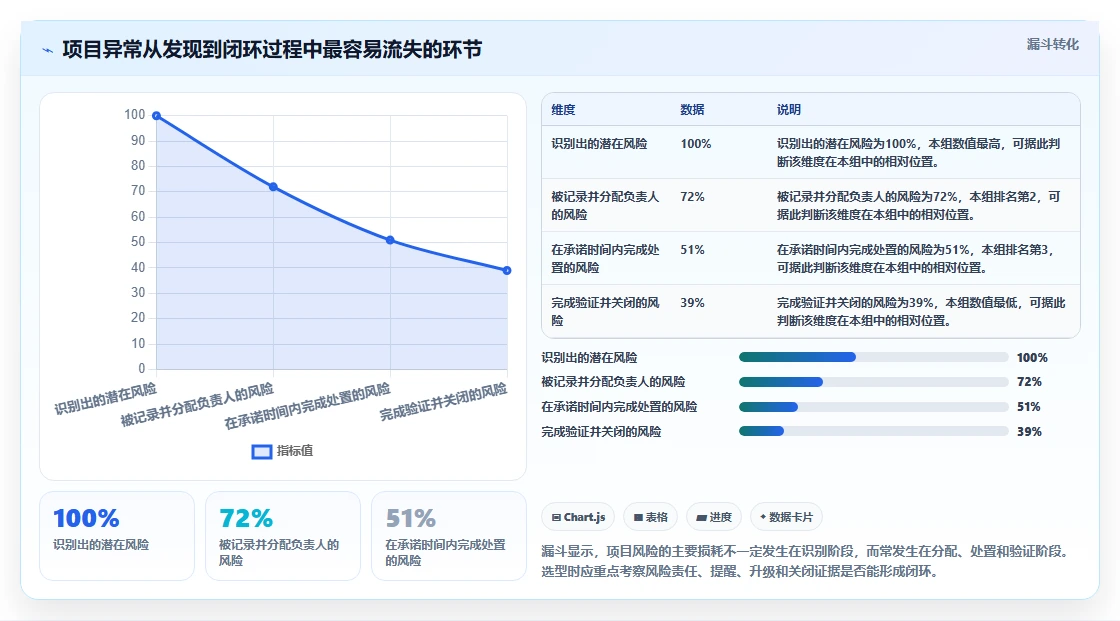Screen dimensions: 1120x621
Task: Click the 漏斗转化 label in header
Action: pos(1053,44)
